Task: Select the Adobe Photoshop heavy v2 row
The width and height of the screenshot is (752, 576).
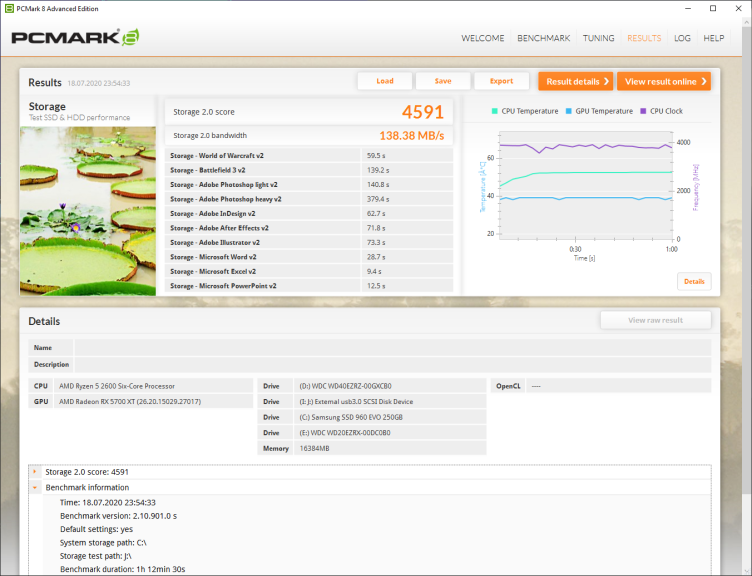Action: point(309,199)
